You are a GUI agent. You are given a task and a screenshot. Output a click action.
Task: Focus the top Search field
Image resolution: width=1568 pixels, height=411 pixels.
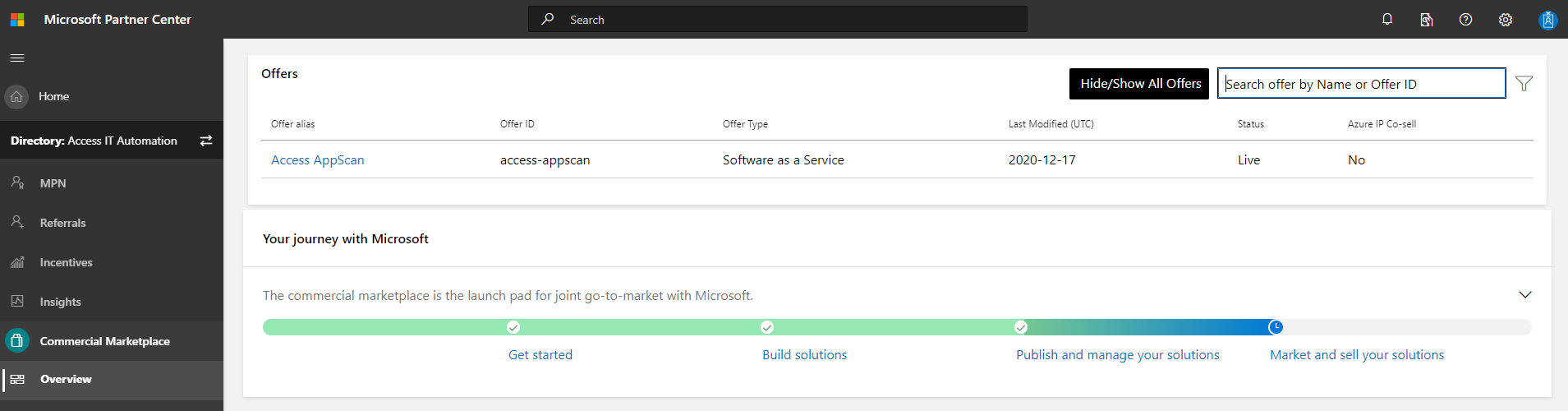778,19
